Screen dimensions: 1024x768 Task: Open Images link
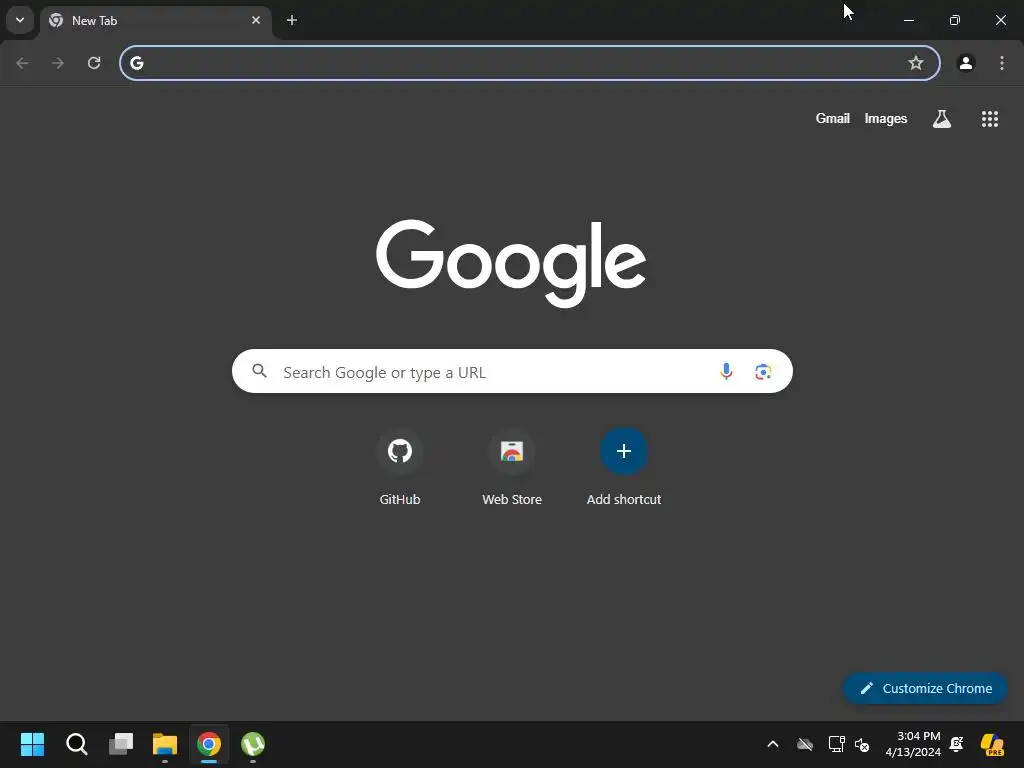886,118
